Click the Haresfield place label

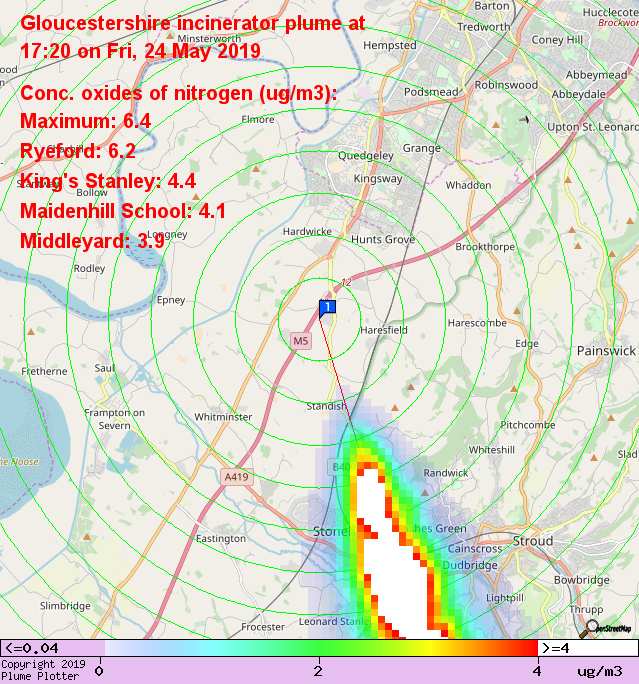click(x=384, y=330)
